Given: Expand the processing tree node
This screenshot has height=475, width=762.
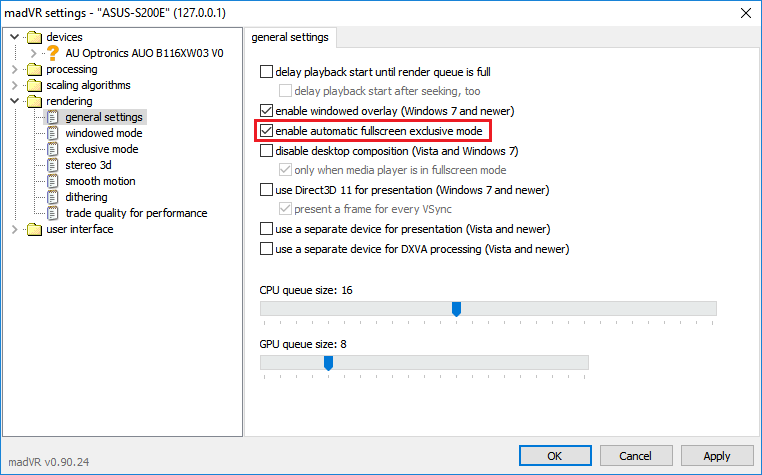Looking at the screenshot, I should (x=14, y=70).
